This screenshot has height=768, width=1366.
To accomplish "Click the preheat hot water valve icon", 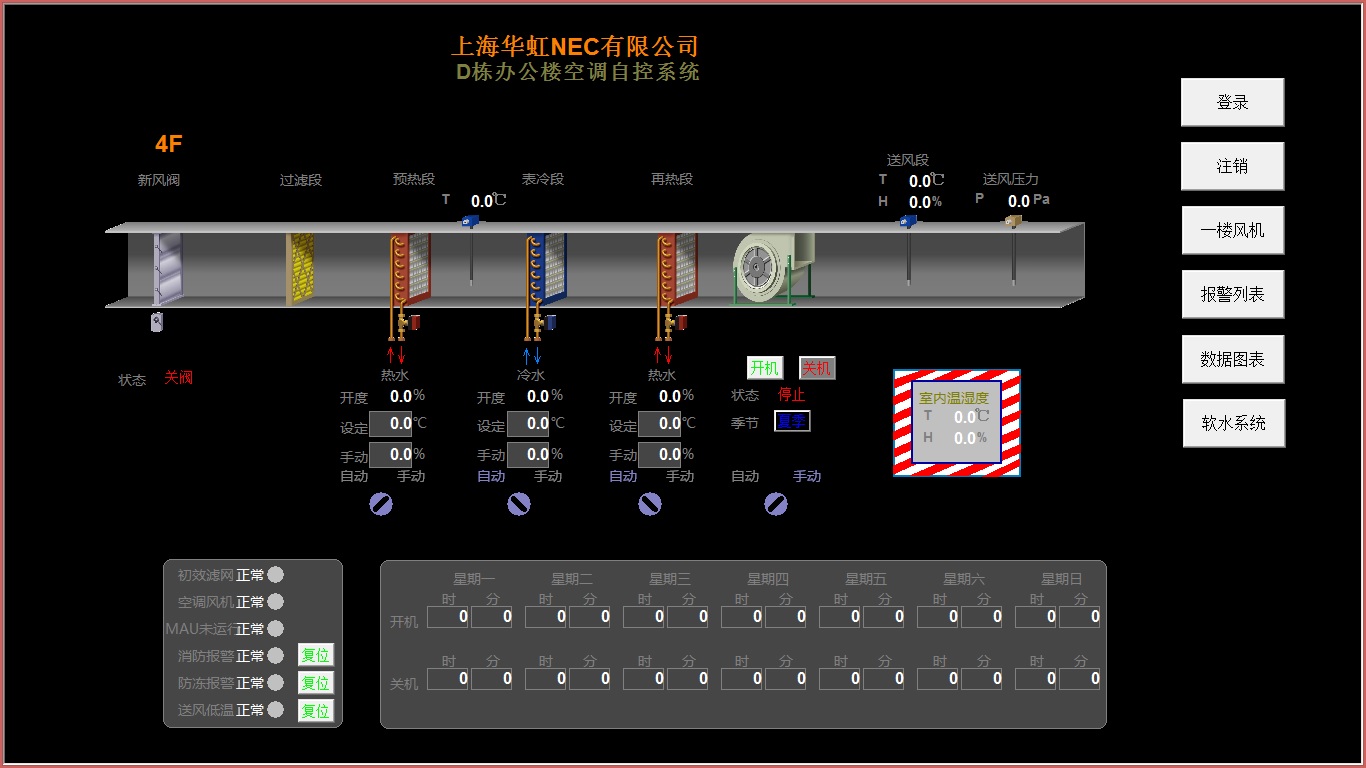I will (407, 323).
